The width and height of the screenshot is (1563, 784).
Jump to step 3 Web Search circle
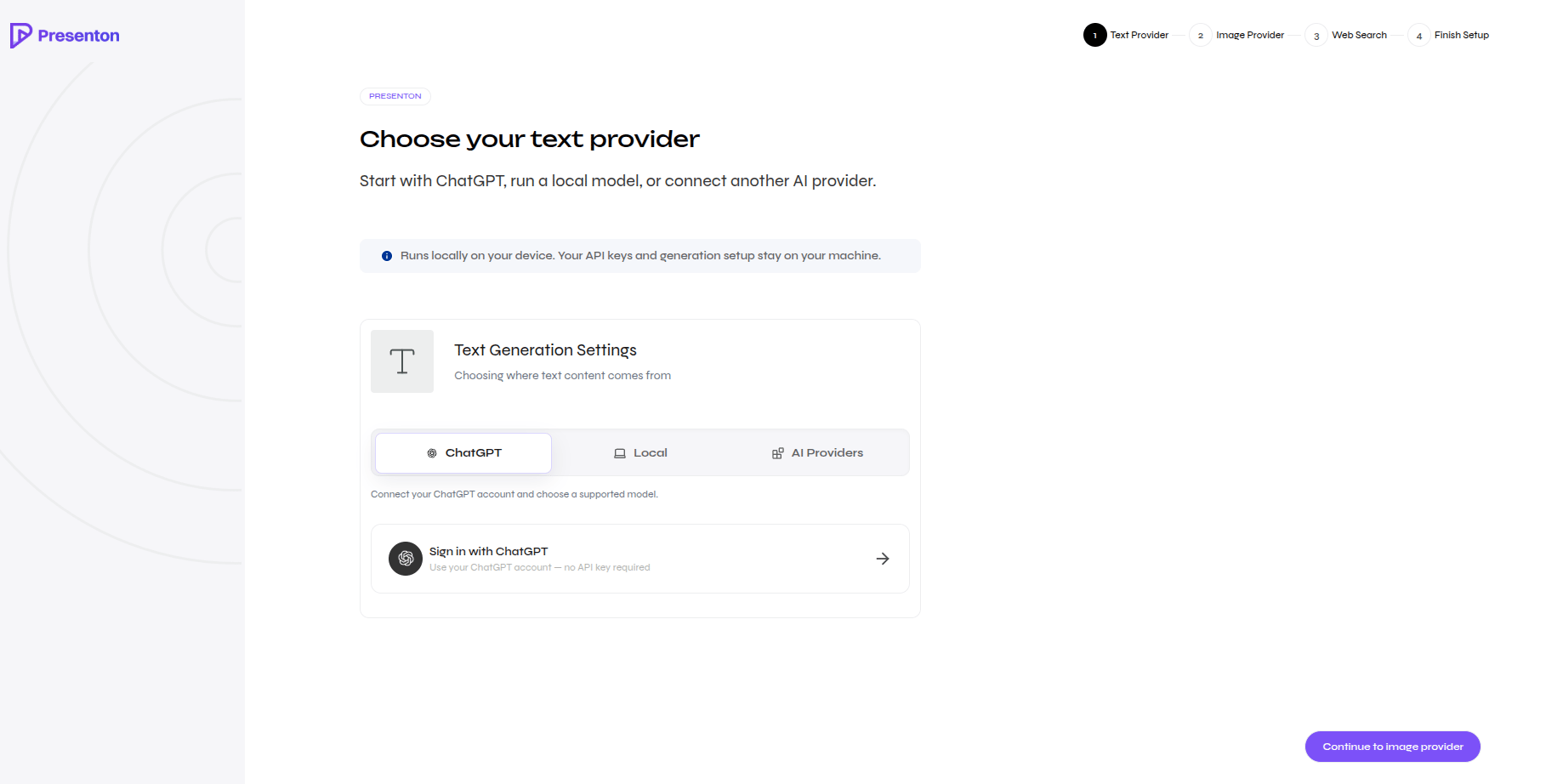pos(1316,35)
